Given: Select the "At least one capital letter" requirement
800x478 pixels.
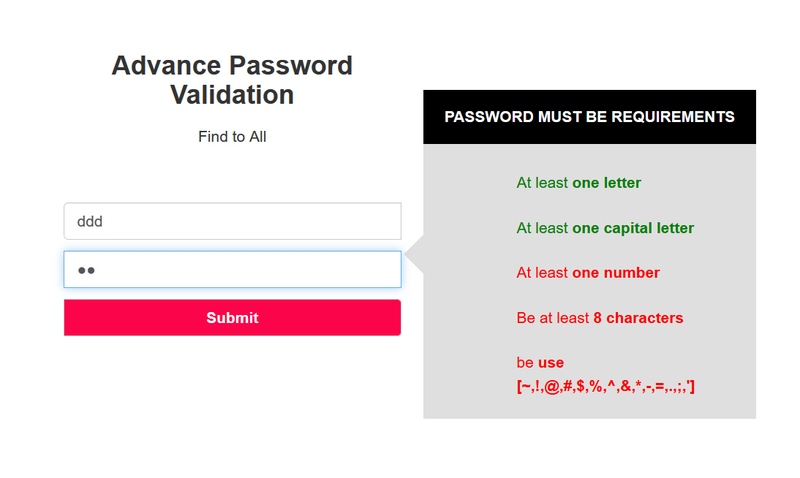Looking at the screenshot, I should click(x=604, y=228).
